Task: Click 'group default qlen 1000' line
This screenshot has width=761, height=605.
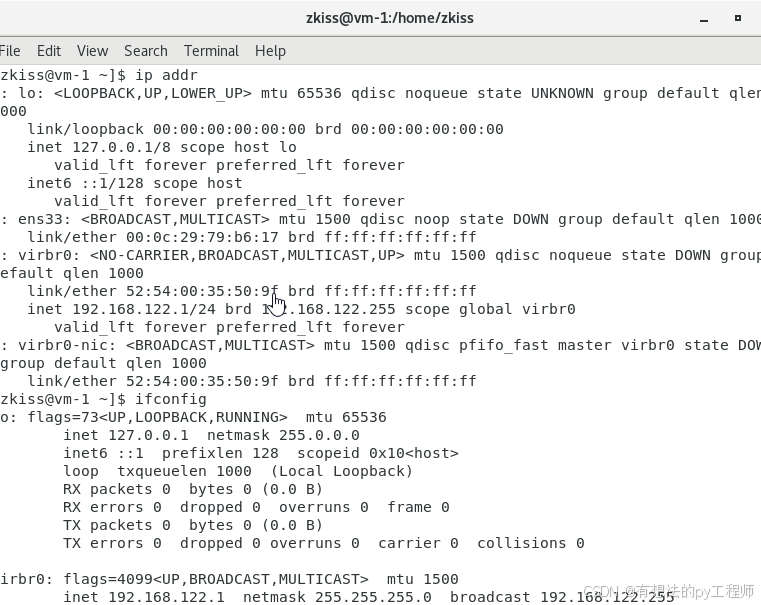Action: pyautogui.click(x=103, y=363)
